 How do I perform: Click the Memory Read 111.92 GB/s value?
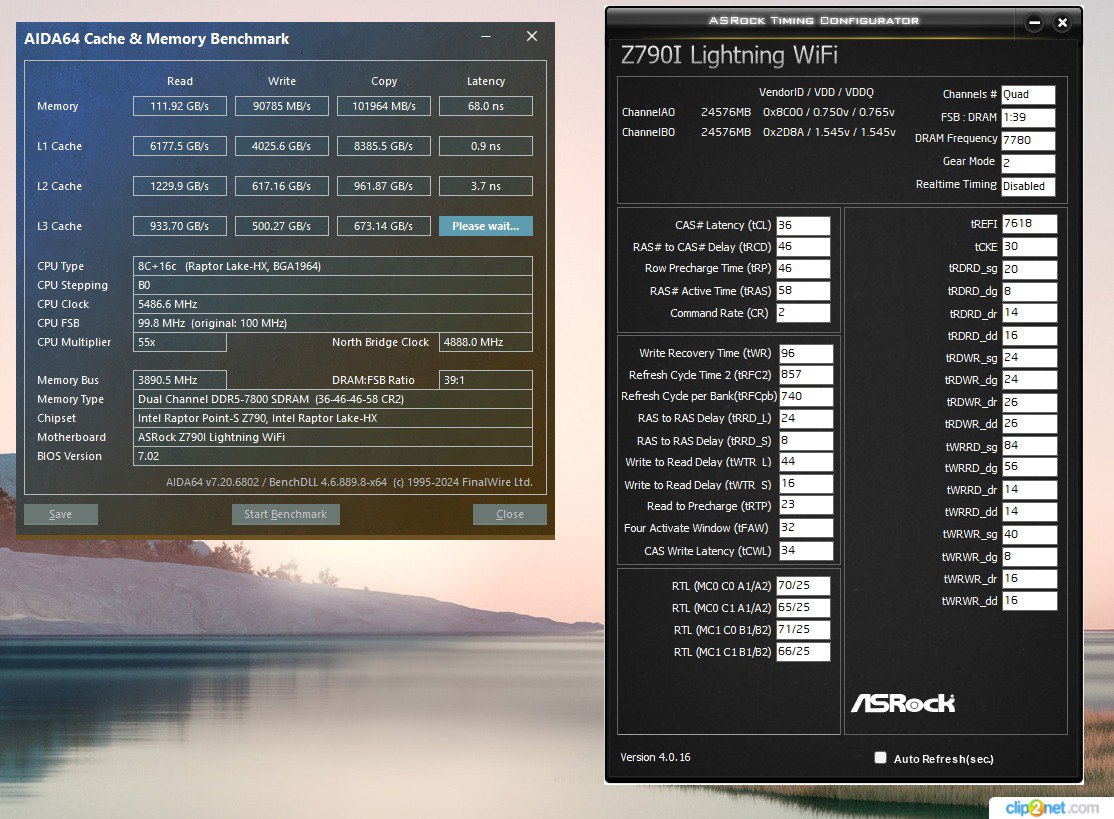click(x=180, y=106)
